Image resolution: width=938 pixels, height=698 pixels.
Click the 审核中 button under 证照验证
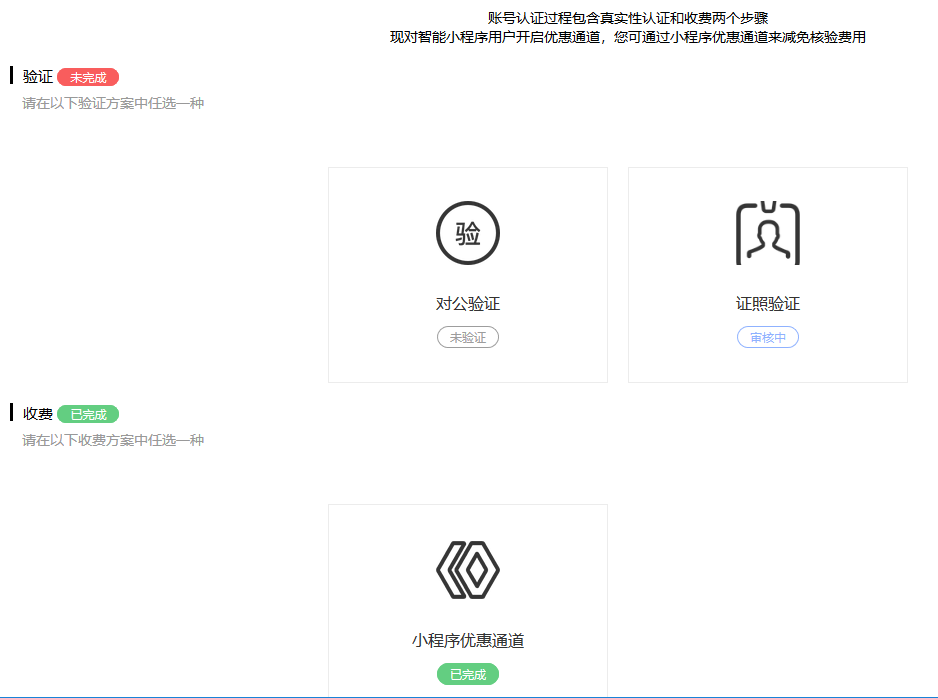767,337
